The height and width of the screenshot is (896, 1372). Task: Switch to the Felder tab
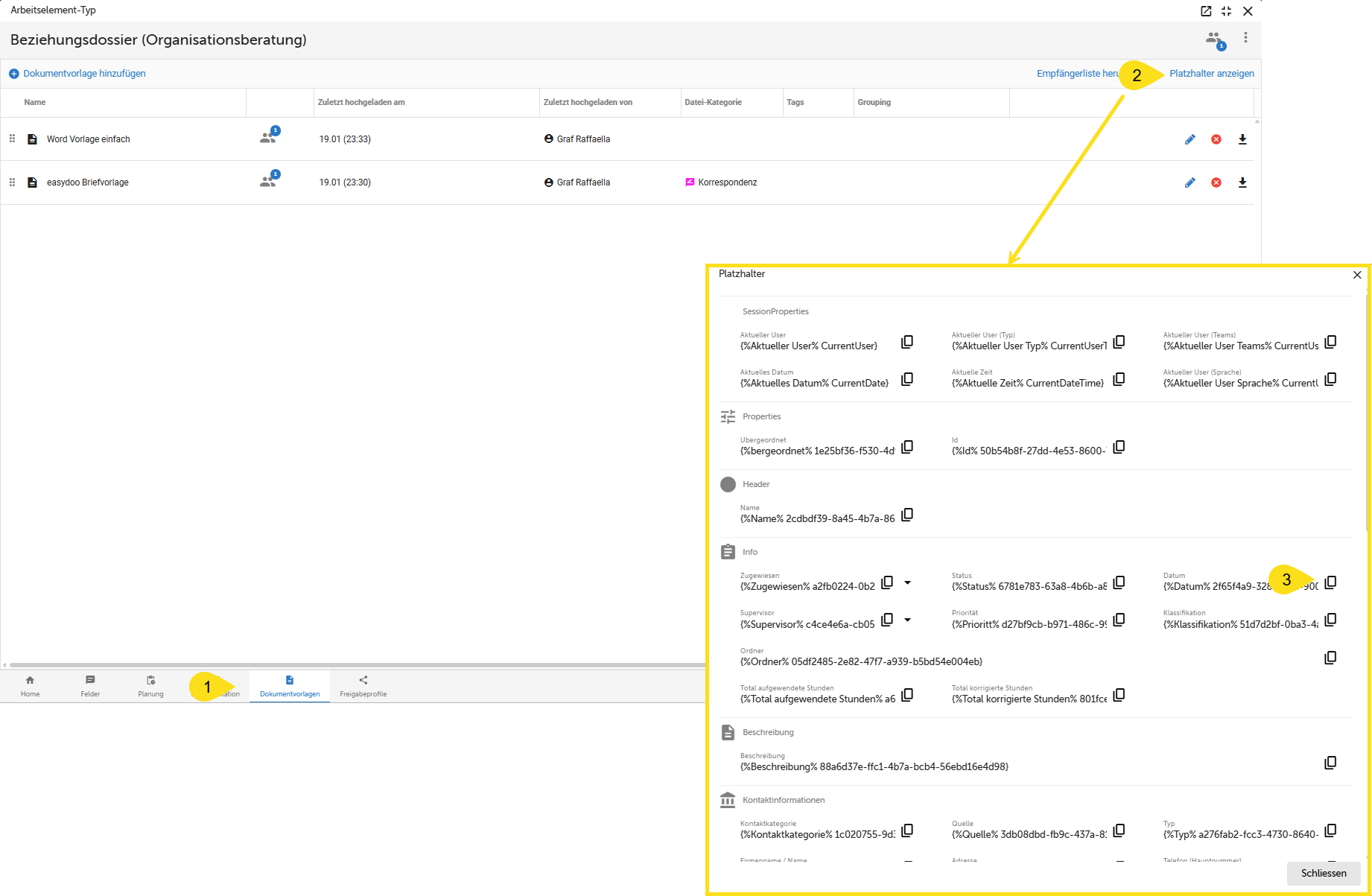pyautogui.click(x=90, y=686)
